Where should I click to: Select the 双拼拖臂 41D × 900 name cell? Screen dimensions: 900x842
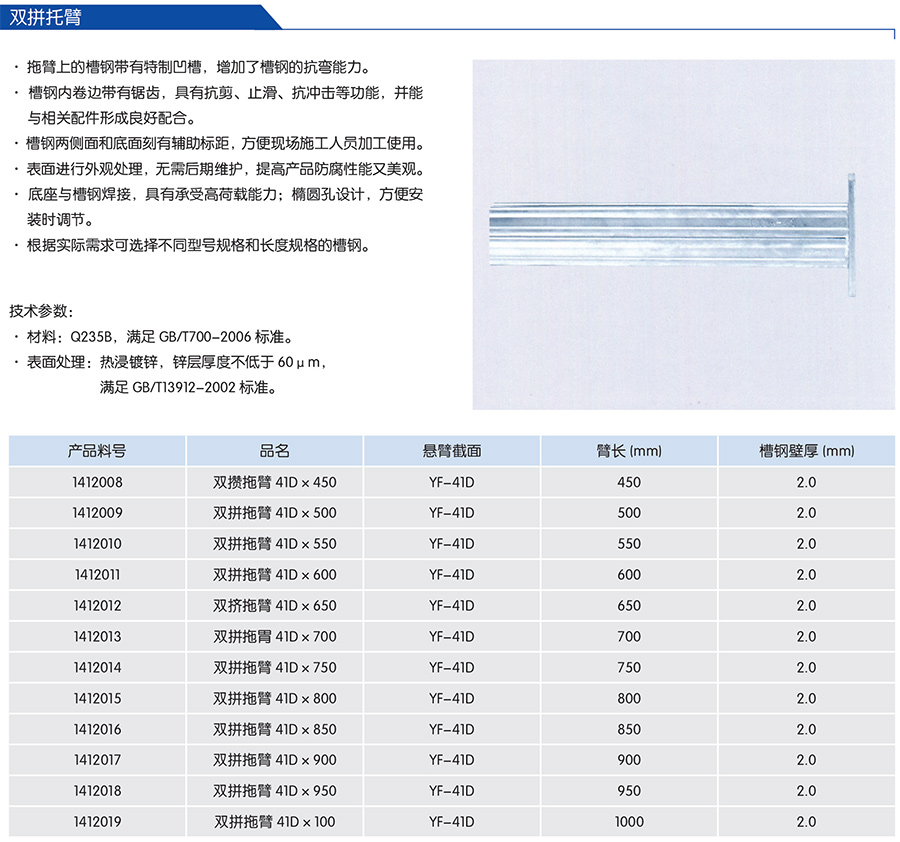(274, 760)
